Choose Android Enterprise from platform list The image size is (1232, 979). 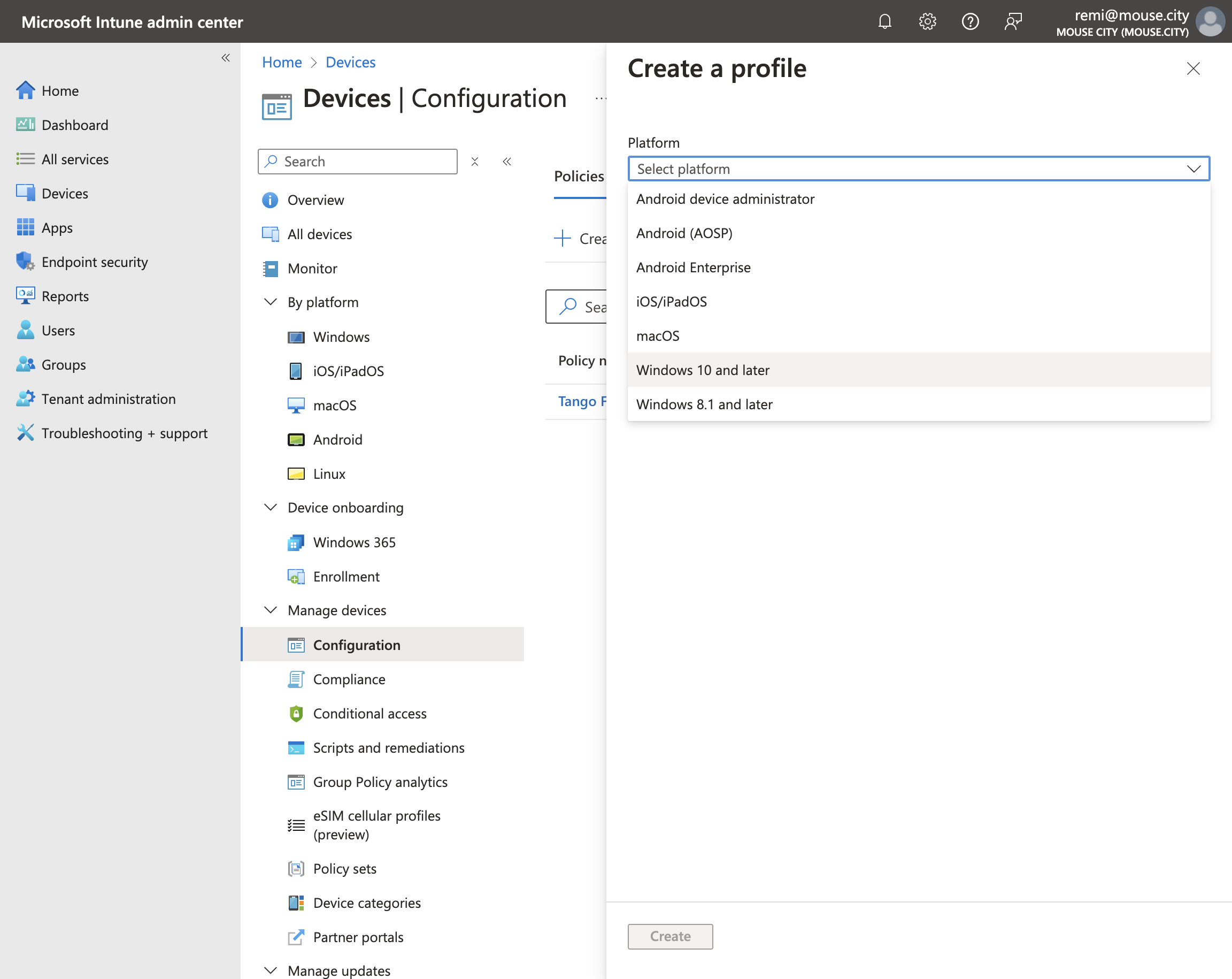[x=919, y=267]
